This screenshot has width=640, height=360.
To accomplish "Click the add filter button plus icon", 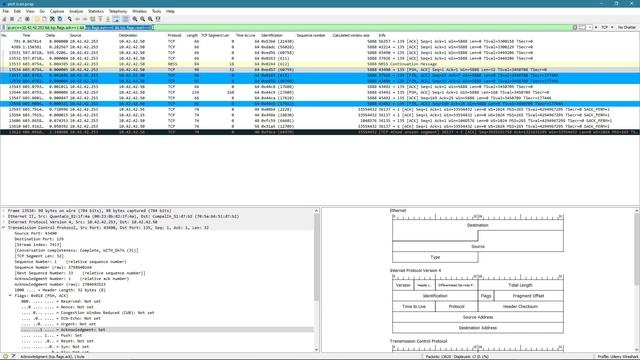I will (x=596, y=27).
